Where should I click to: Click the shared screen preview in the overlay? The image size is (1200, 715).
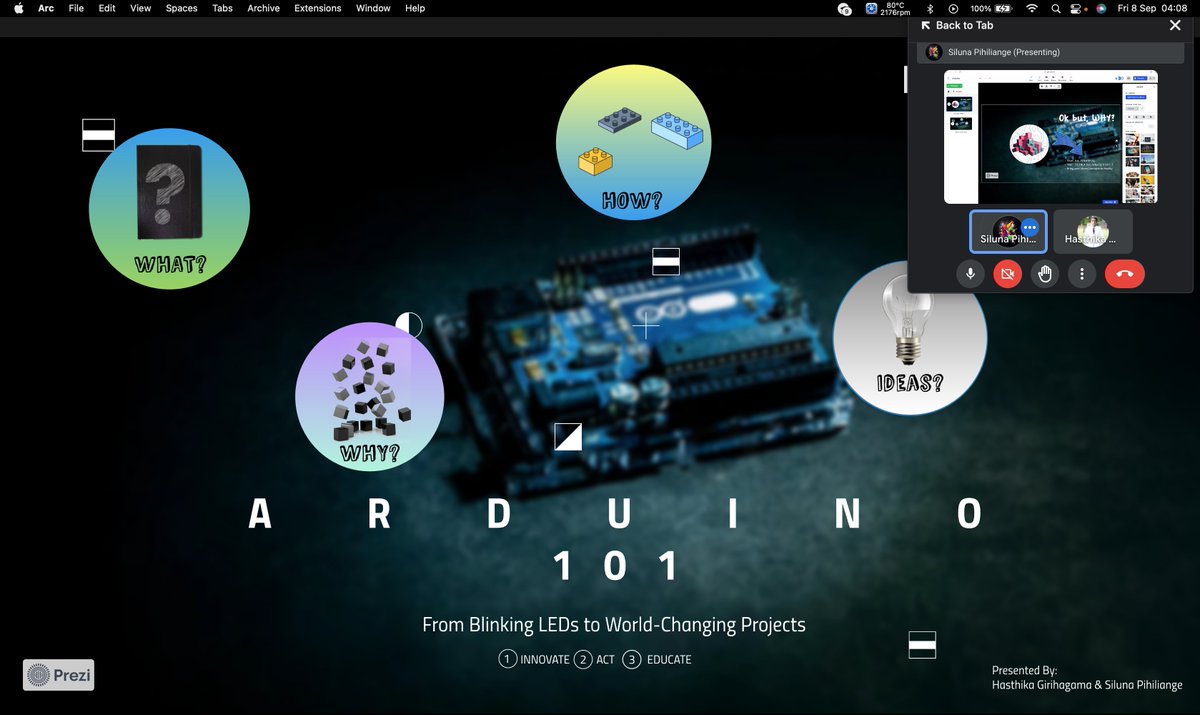[x=1051, y=137]
